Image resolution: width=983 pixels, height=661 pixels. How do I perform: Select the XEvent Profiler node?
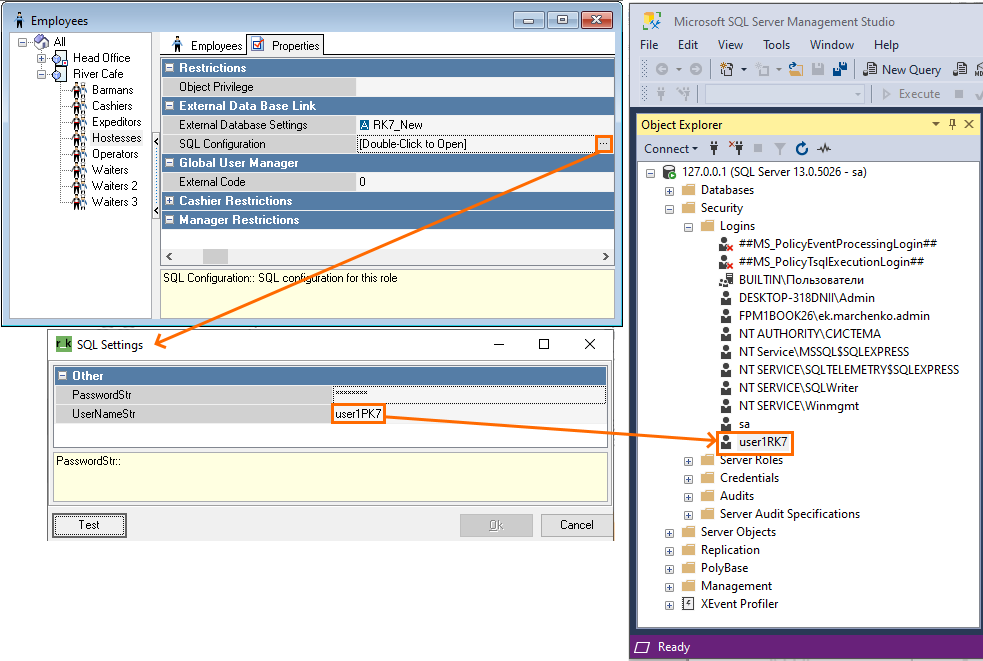[x=739, y=604]
